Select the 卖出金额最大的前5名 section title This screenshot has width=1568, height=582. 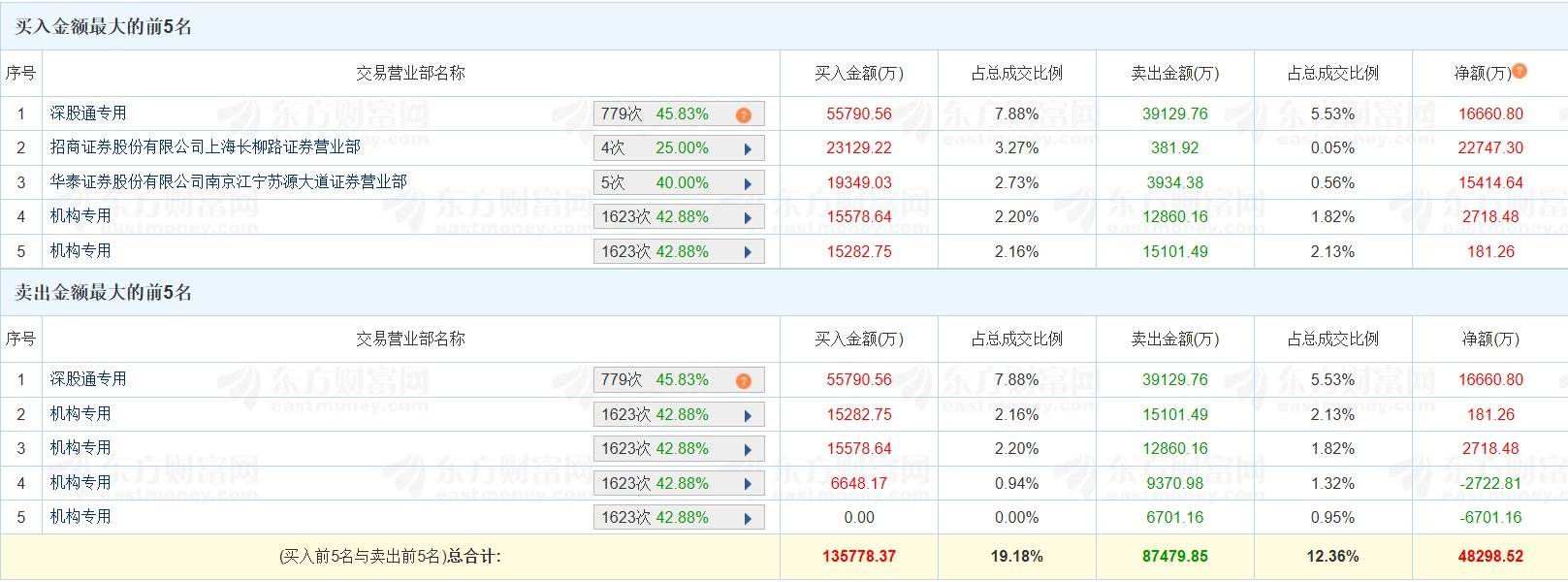[x=103, y=293]
